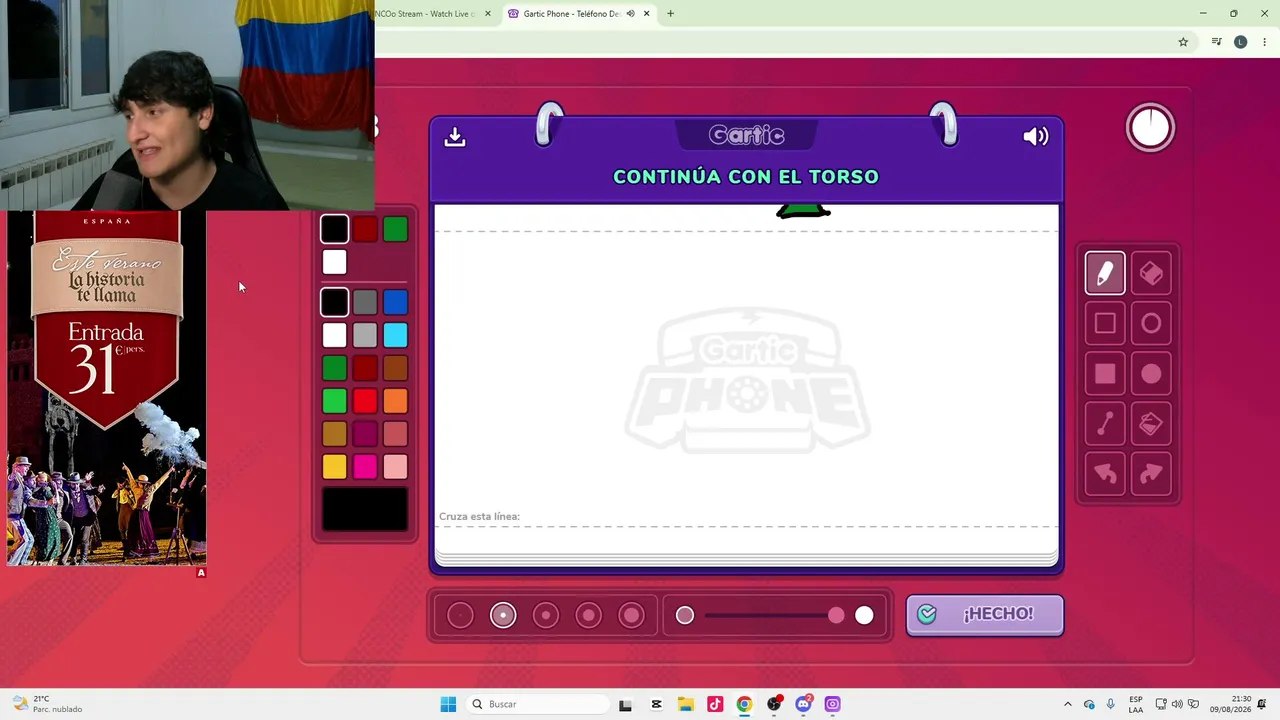Open the Windows Start menu
The width and height of the screenshot is (1280, 720).
[x=448, y=704]
